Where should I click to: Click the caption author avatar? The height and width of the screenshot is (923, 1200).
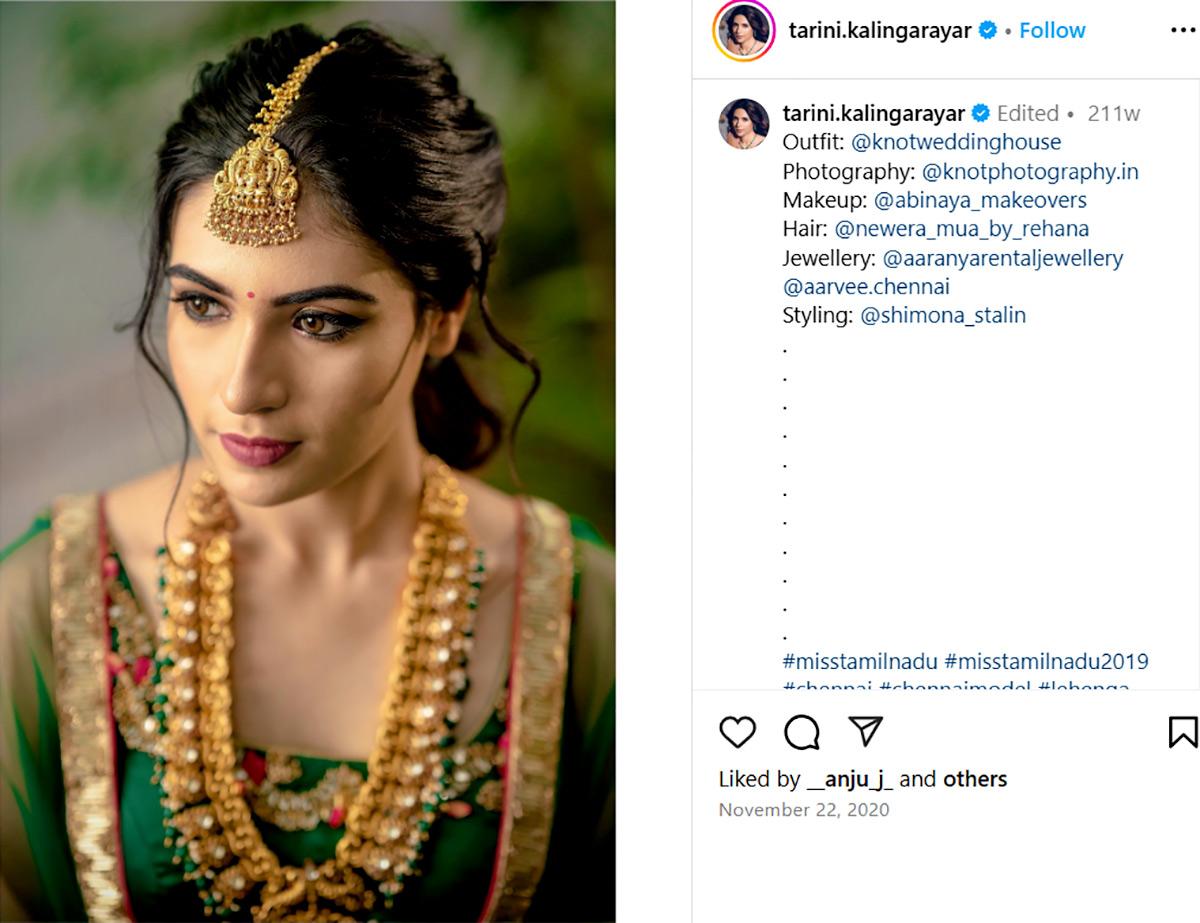point(743,124)
